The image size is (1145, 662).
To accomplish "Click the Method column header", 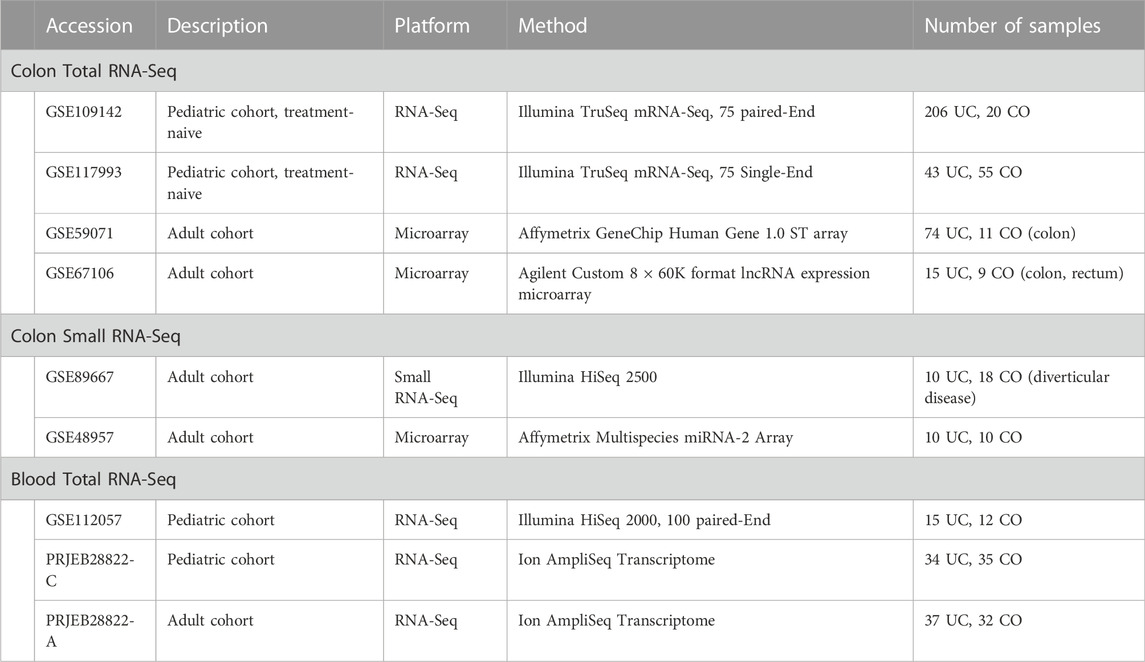I will (553, 26).
